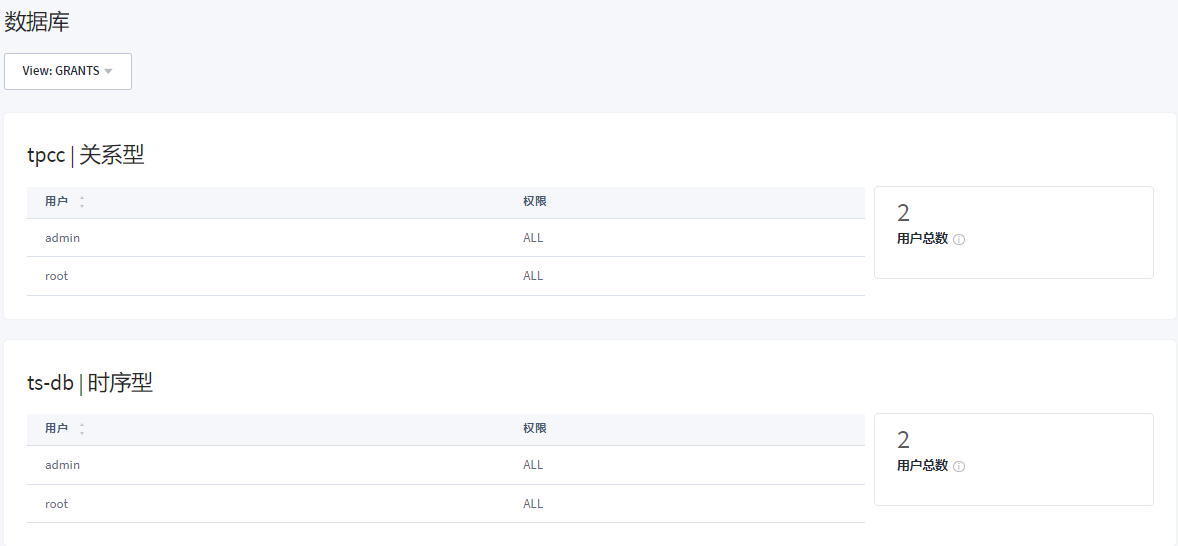The height and width of the screenshot is (546, 1178).
Task: Open the View: GRANTS dropdown
Action: (x=68, y=71)
